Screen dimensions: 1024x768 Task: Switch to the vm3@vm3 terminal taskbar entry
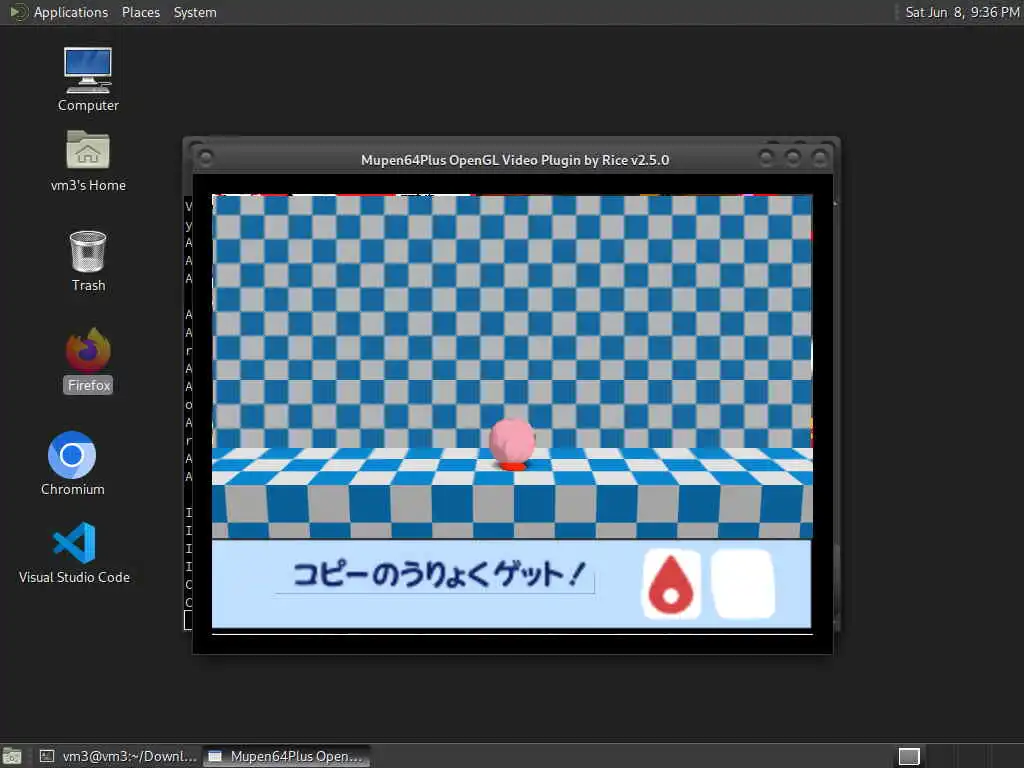(x=118, y=756)
